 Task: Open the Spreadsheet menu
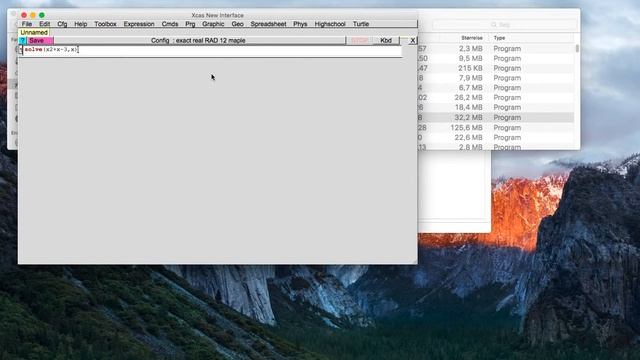click(268, 24)
